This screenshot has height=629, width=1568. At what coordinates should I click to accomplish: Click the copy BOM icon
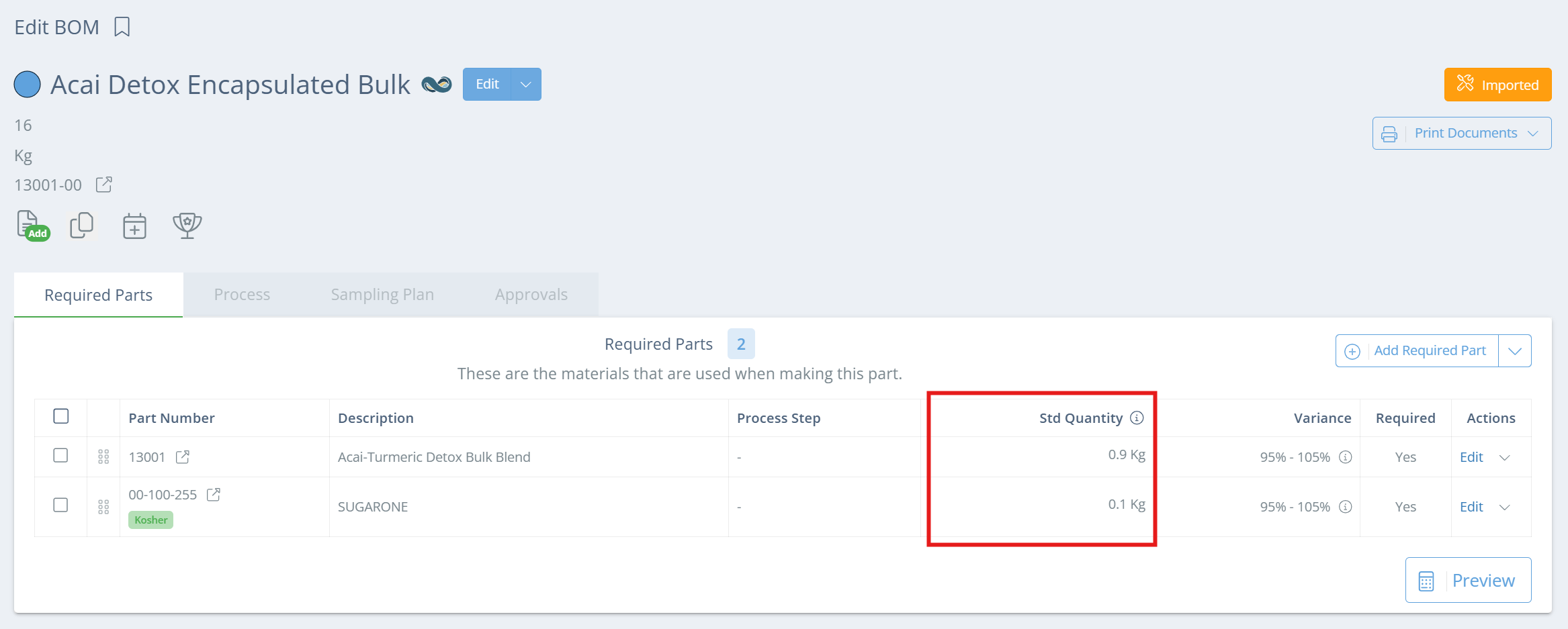pyautogui.click(x=82, y=226)
